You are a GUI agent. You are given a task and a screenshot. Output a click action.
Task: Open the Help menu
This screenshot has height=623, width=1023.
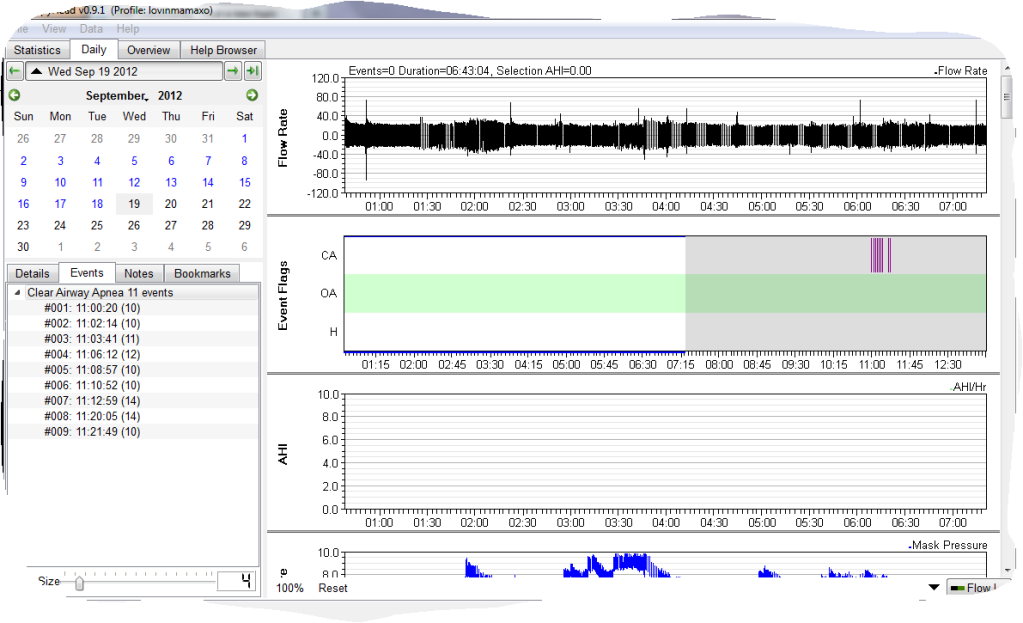pos(128,29)
